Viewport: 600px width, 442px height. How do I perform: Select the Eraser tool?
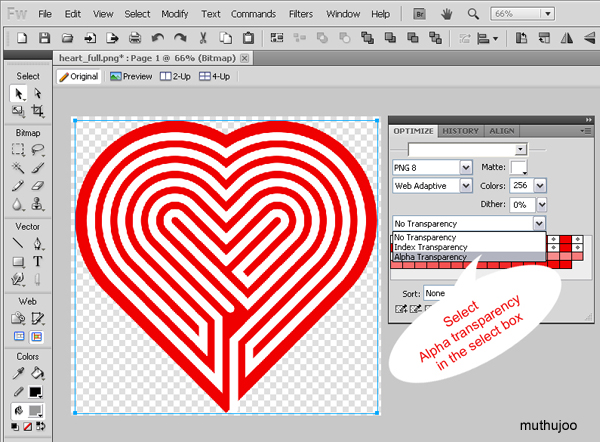(38, 186)
